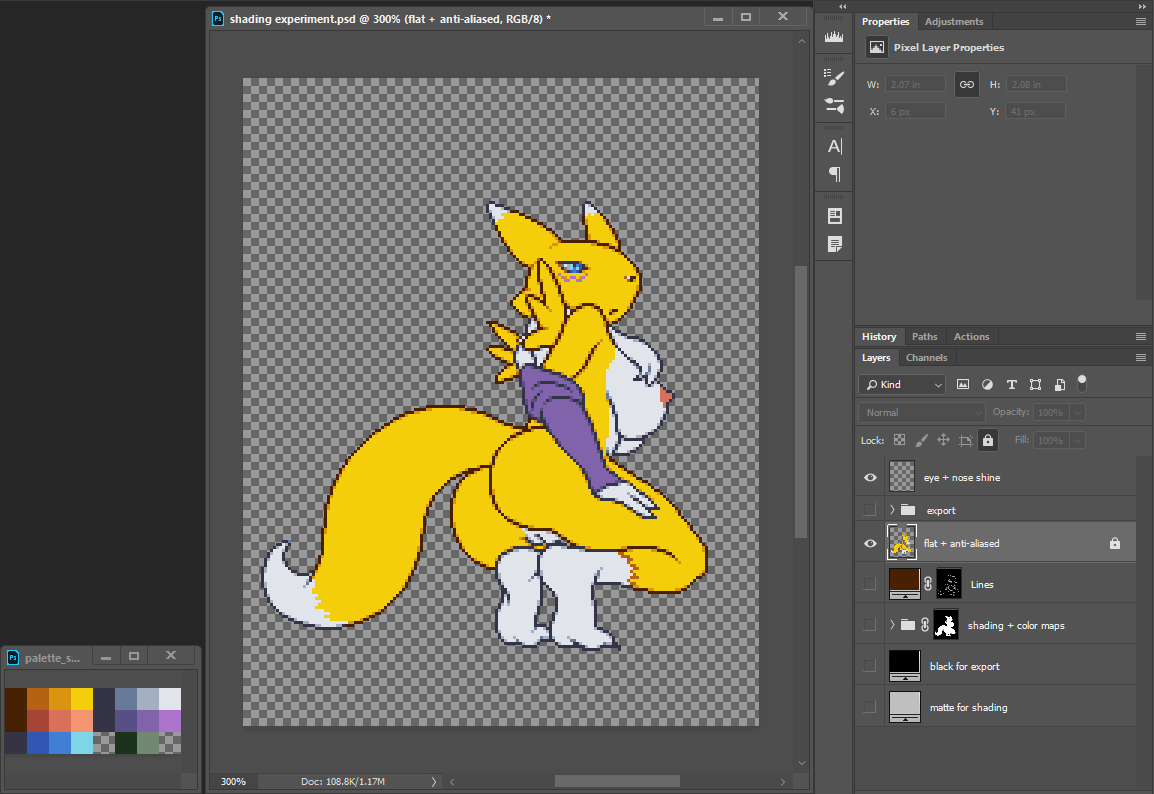Switch to the Adjustments tab
This screenshot has height=794, width=1154.
point(953,22)
